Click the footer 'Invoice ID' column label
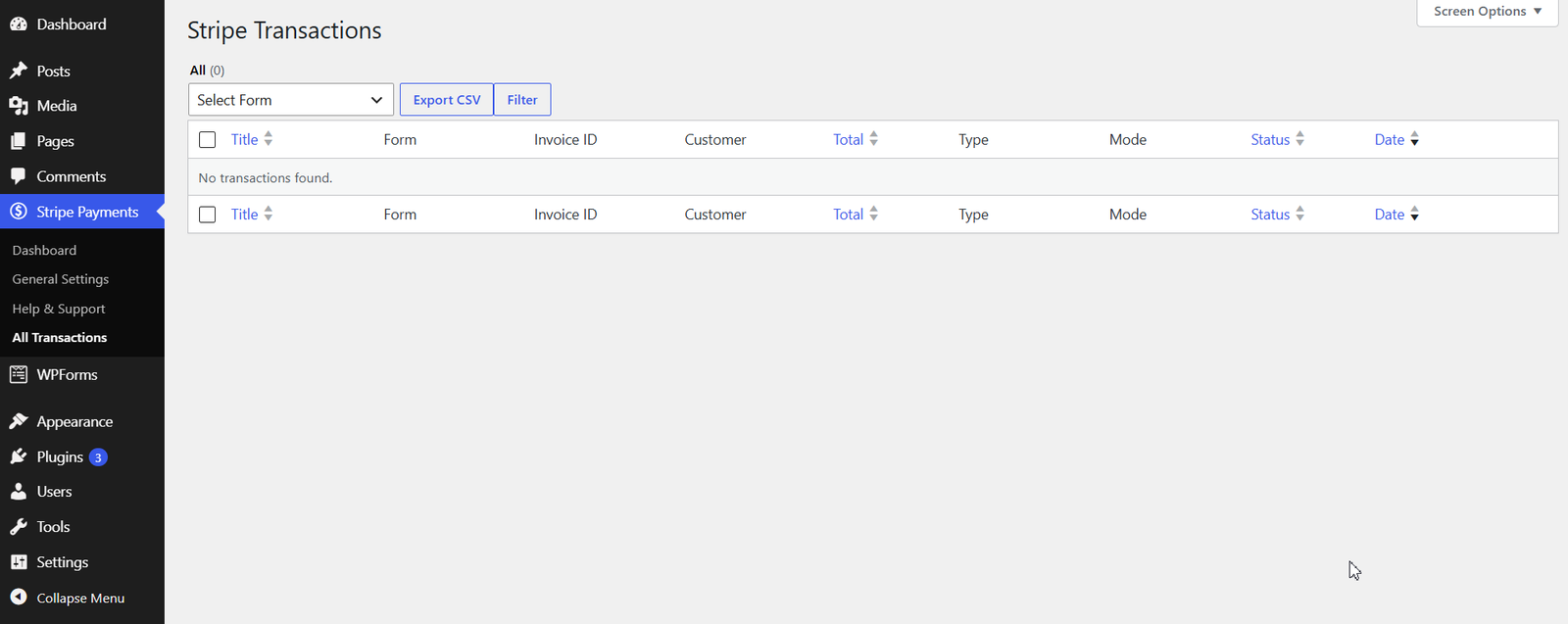Image resolution: width=1568 pixels, height=624 pixels. click(x=565, y=215)
